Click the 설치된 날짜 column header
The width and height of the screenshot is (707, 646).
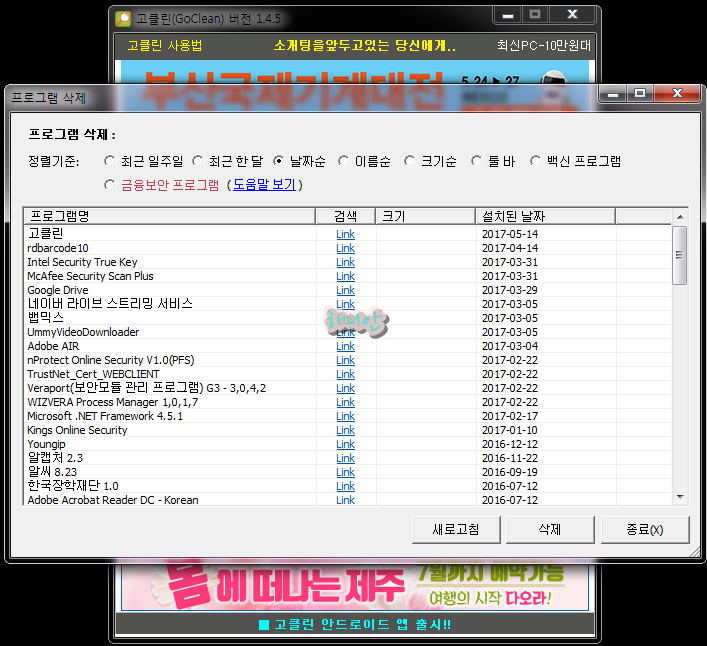(546, 216)
